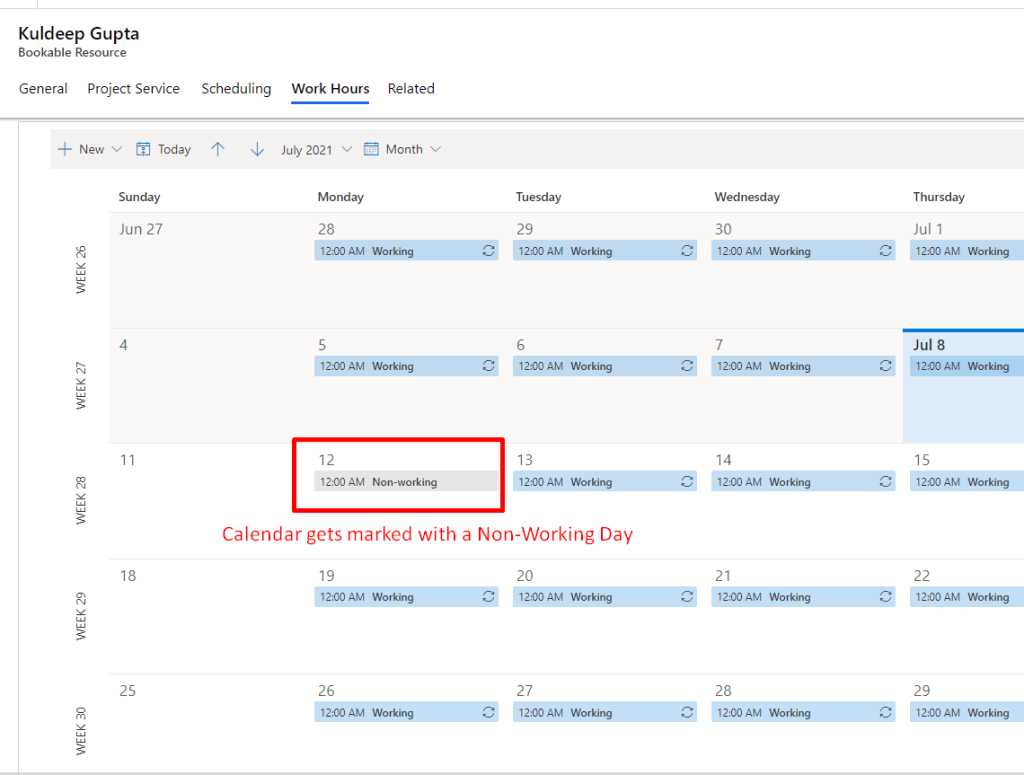The image size is (1024, 775).
Task: Click recurrence icon on Tuesday 13 event
Action: pyautogui.click(x=687, y=482)
